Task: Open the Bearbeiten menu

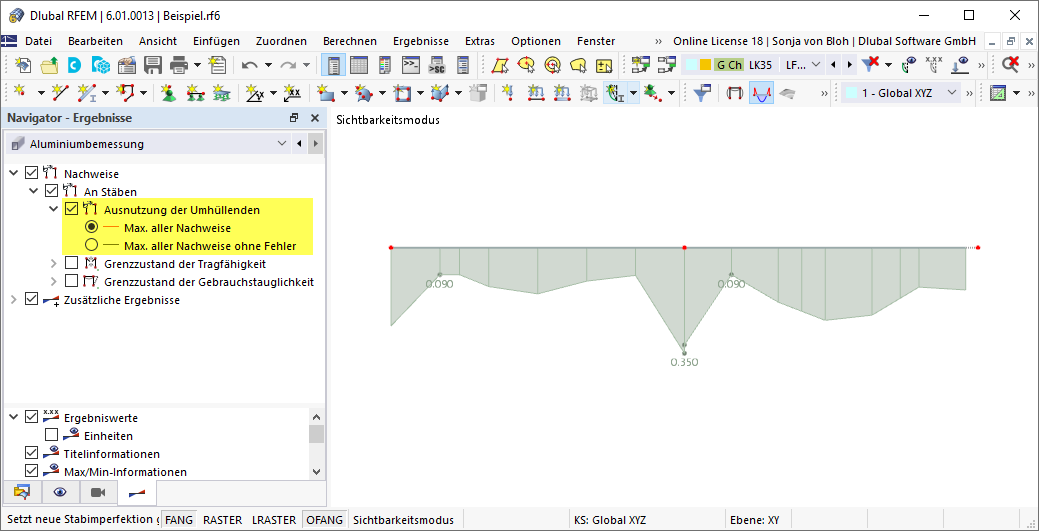Action: point(95,41)
